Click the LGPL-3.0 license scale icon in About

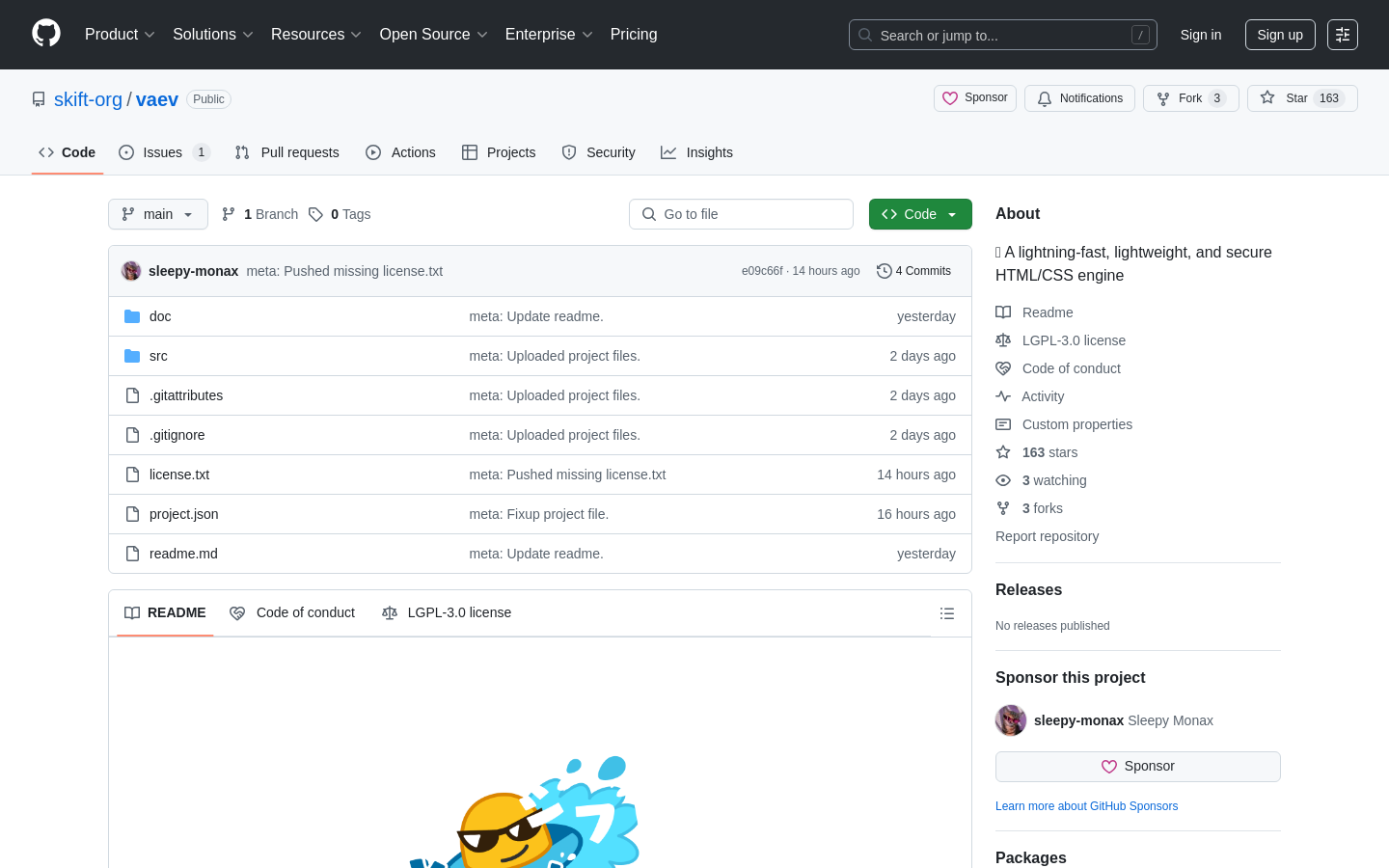click(1003, 340)
